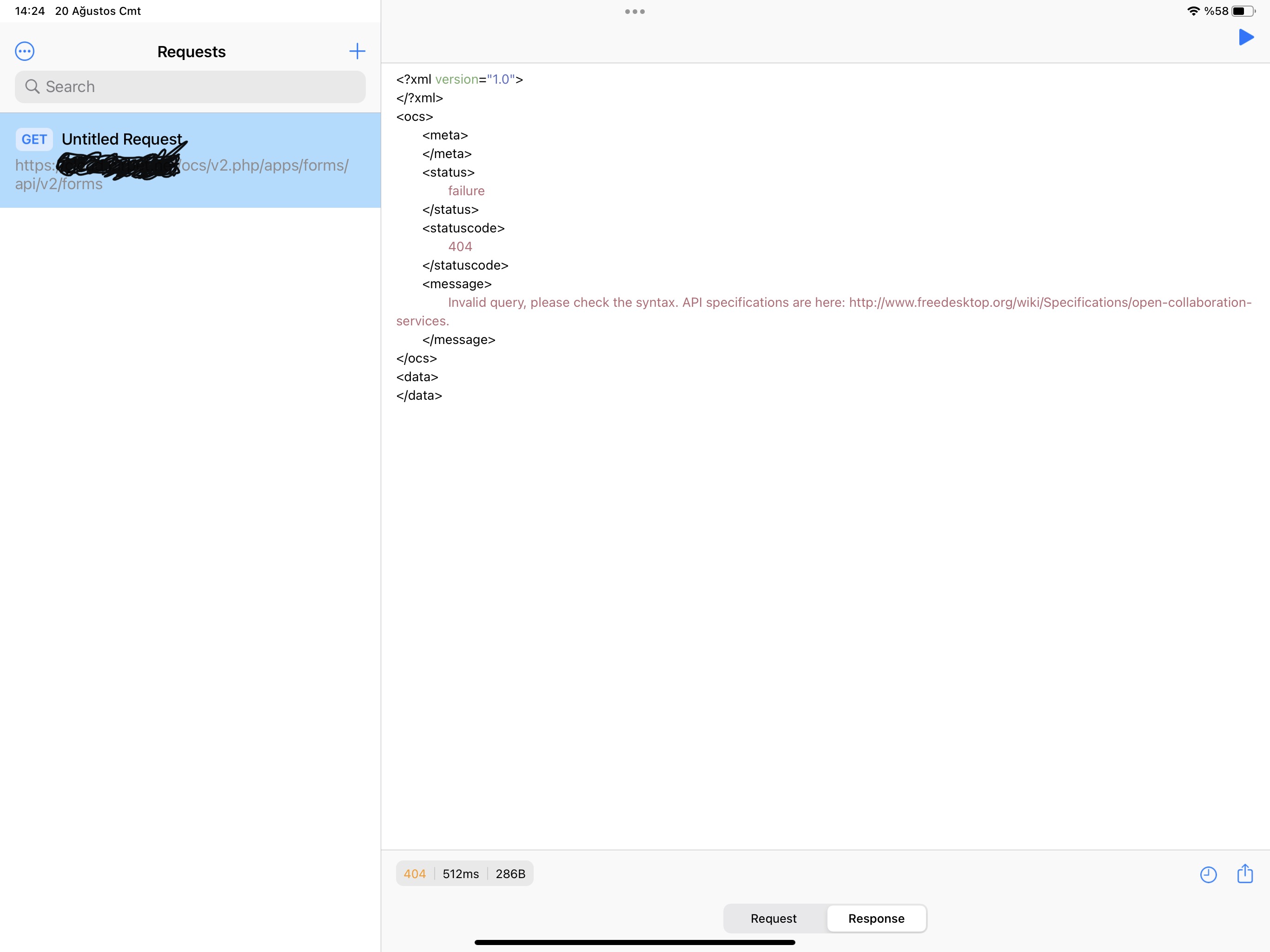The height and width of the screenshot is (952, 1270).
Task: Create a new request with the plus icon
Action: (x=357, y=51)
